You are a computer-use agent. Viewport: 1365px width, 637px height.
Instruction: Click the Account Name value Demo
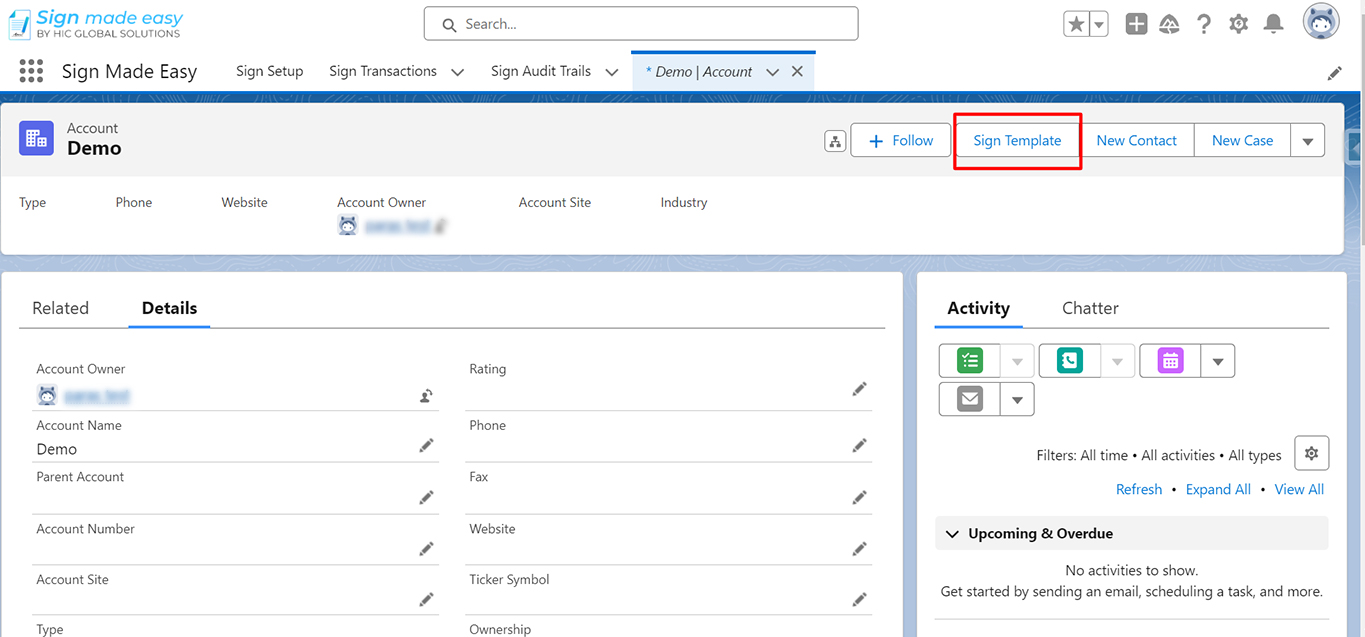[x=57, y=449]
